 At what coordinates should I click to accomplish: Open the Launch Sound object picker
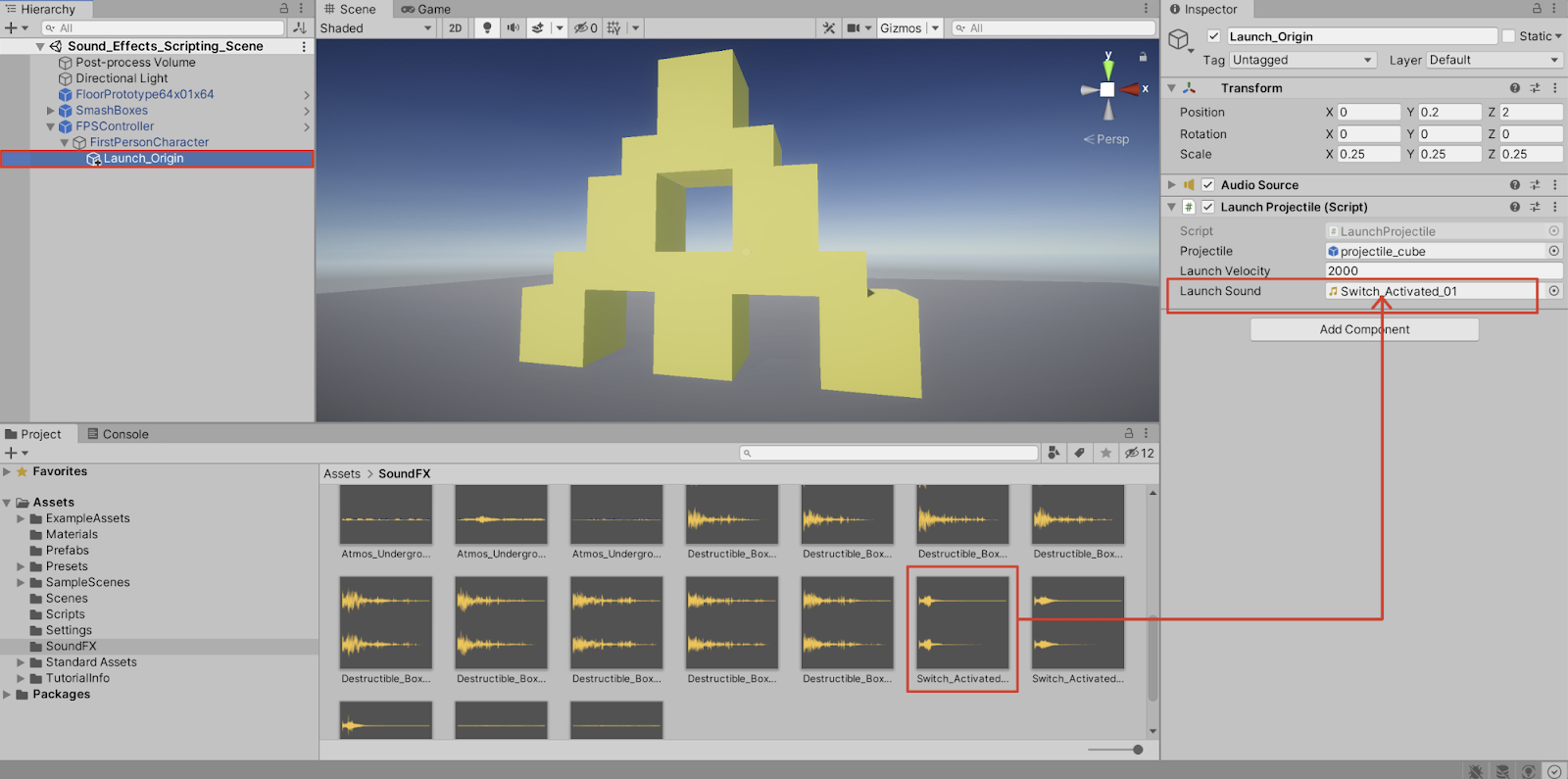pos(1553,291)
